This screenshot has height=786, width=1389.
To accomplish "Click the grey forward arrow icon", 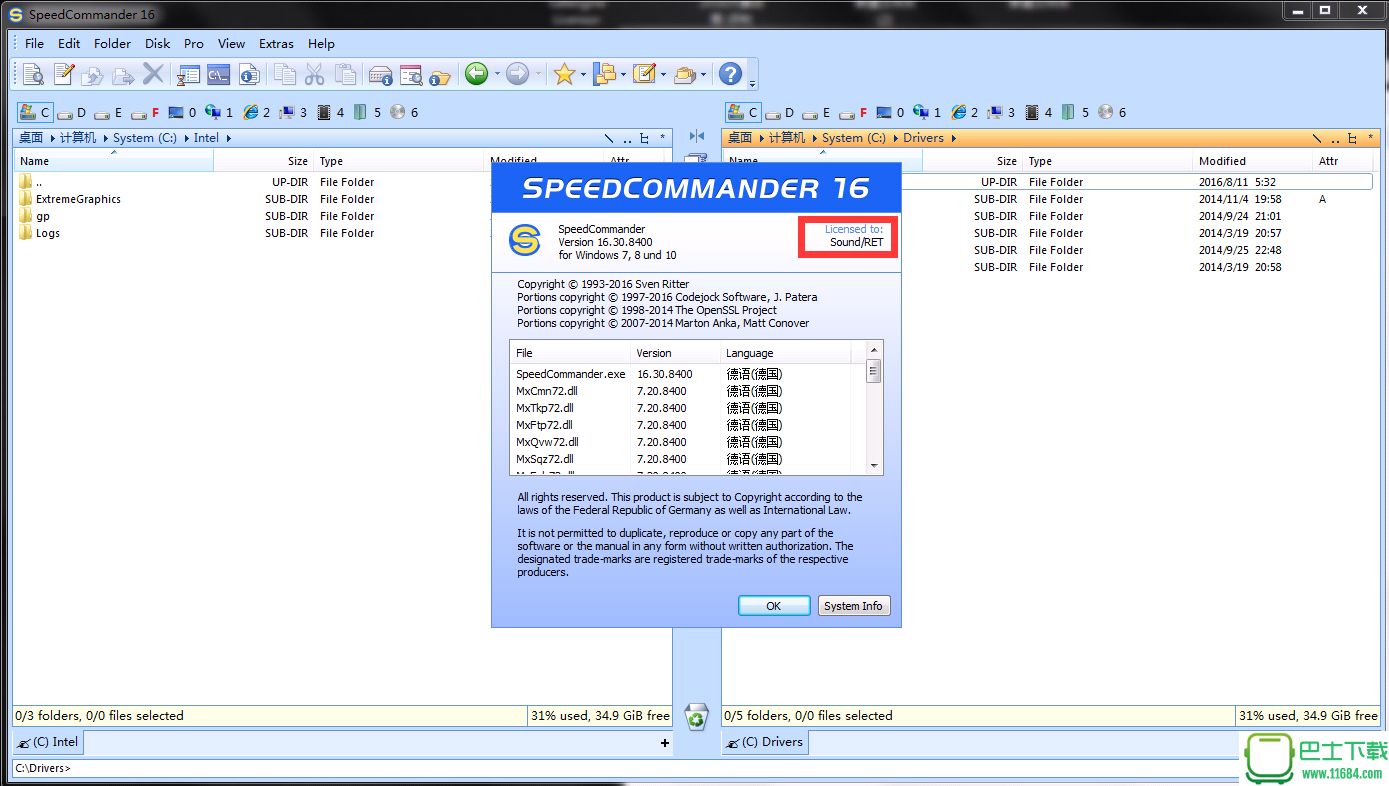I will pos(517,73).
